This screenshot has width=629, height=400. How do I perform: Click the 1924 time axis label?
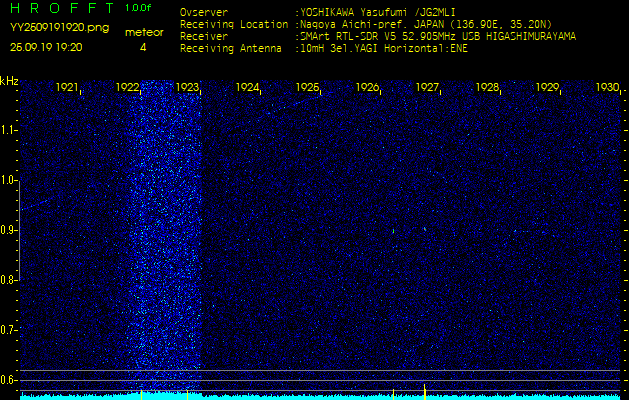(x=247, y=87)
